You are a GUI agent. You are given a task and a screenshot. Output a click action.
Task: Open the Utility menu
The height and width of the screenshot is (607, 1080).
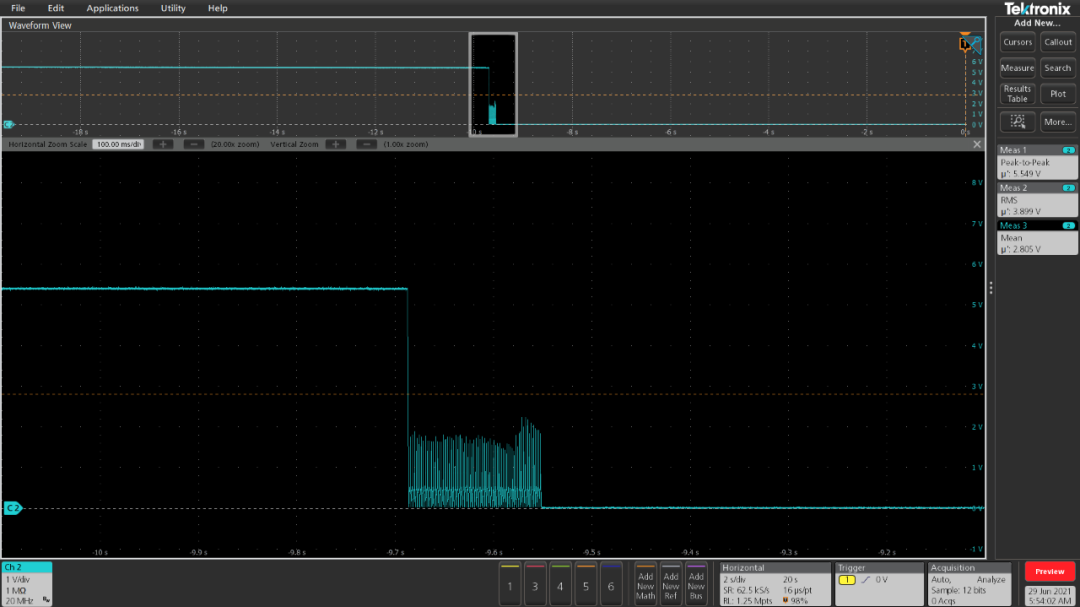173,8
